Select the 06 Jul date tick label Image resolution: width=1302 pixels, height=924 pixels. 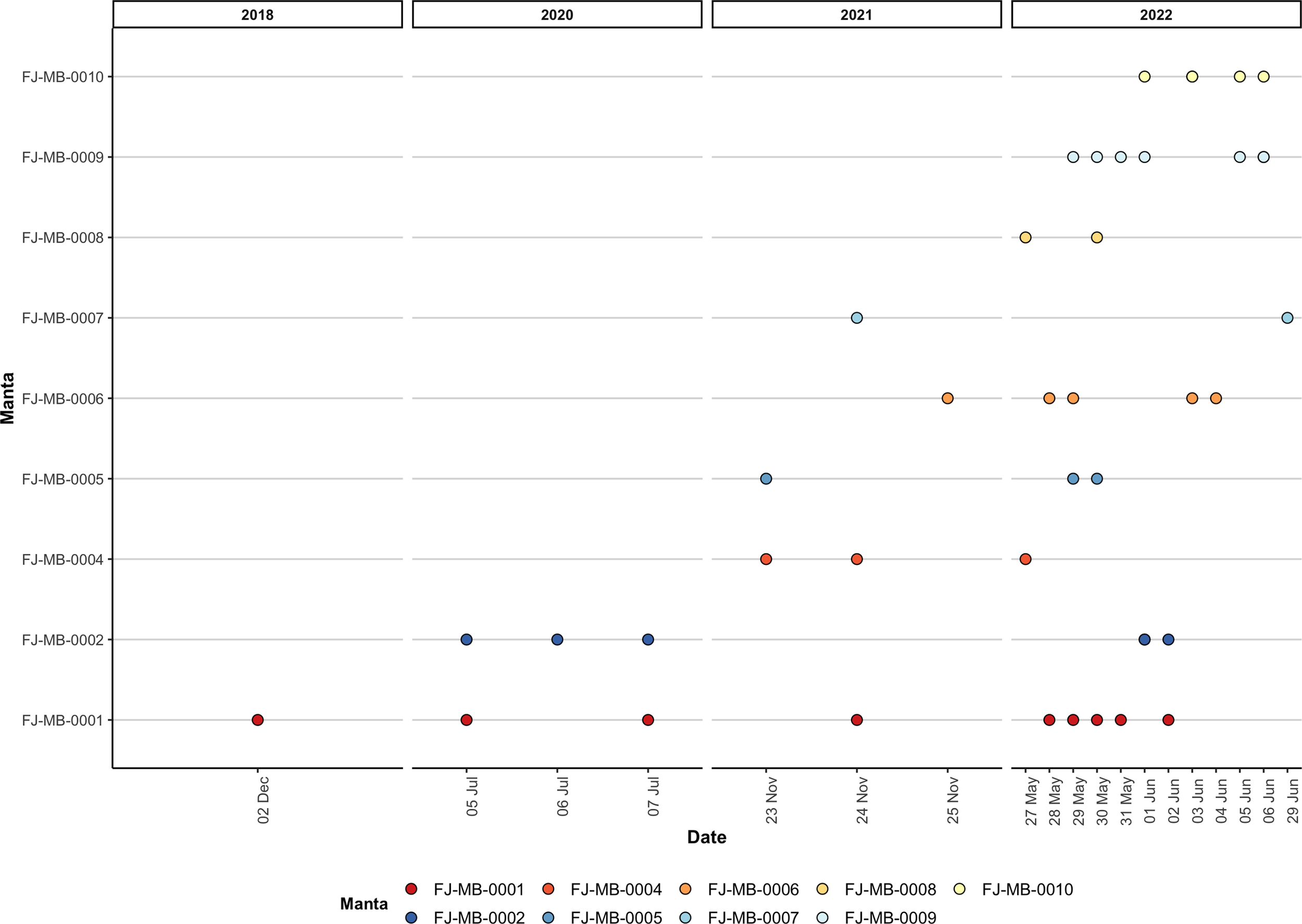pyautogui.click(x=562, y=796)
